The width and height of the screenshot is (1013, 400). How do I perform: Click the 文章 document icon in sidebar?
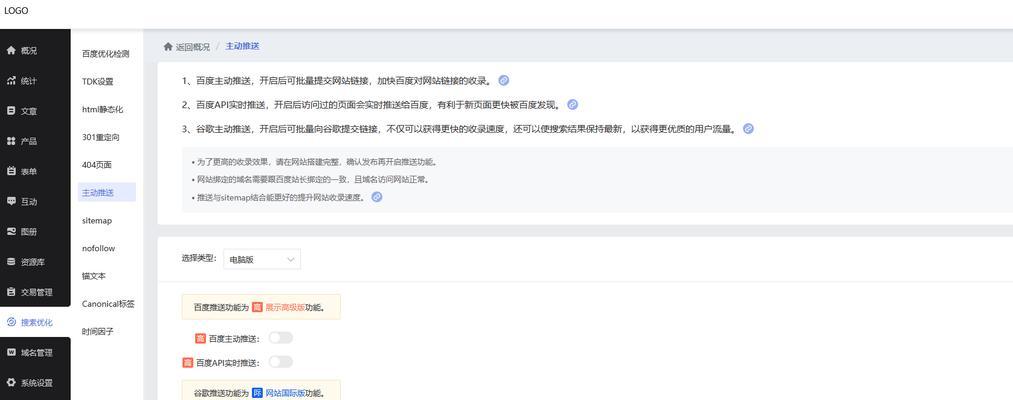click(11, 111)
